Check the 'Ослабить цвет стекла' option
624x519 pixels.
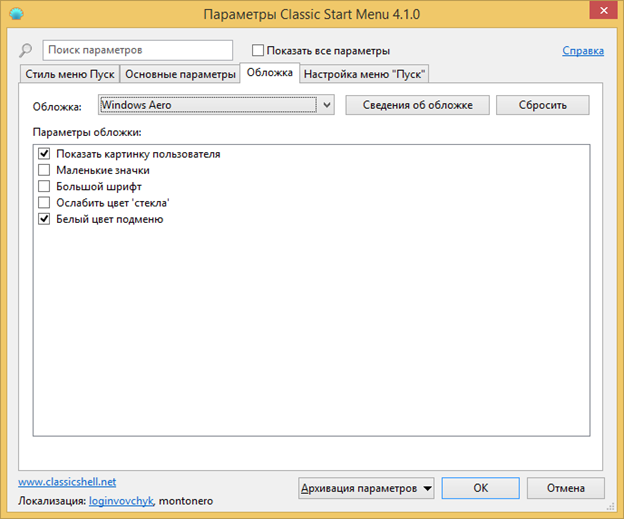click(43, 202)
